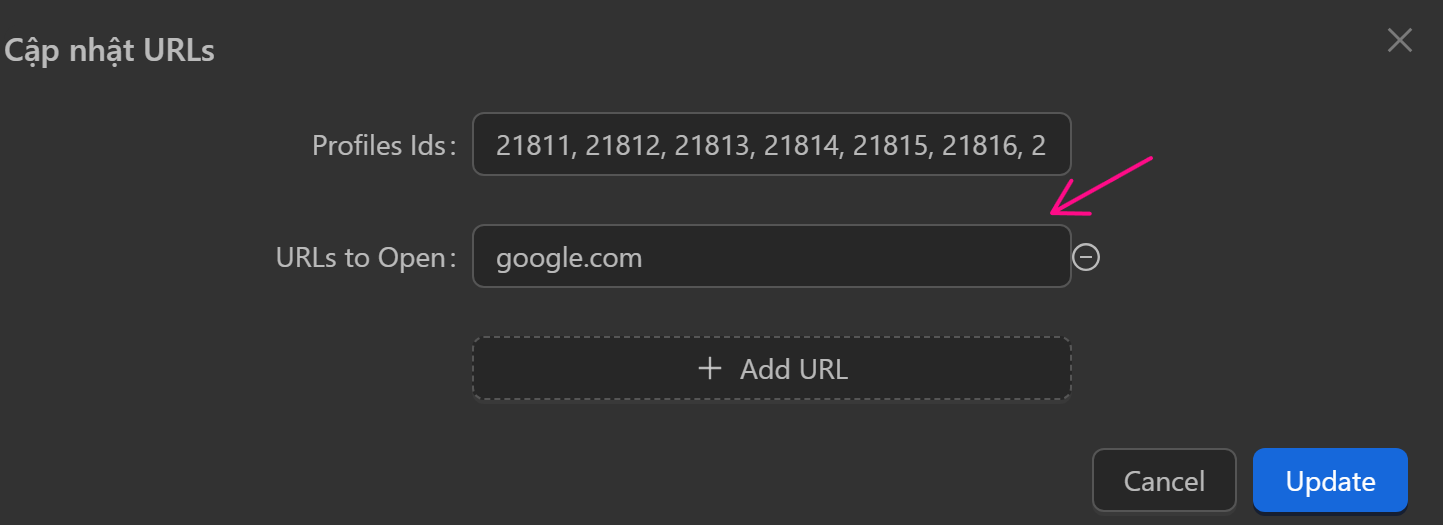Focus the URLs to Open input field
The height and width of the screenshot is (525, 1443).
click(x=771, y=257)
